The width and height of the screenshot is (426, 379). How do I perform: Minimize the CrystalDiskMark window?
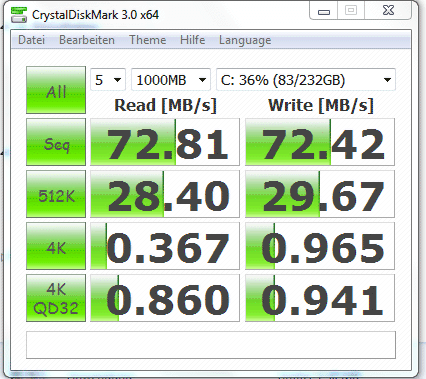click(x=324, y=11)
